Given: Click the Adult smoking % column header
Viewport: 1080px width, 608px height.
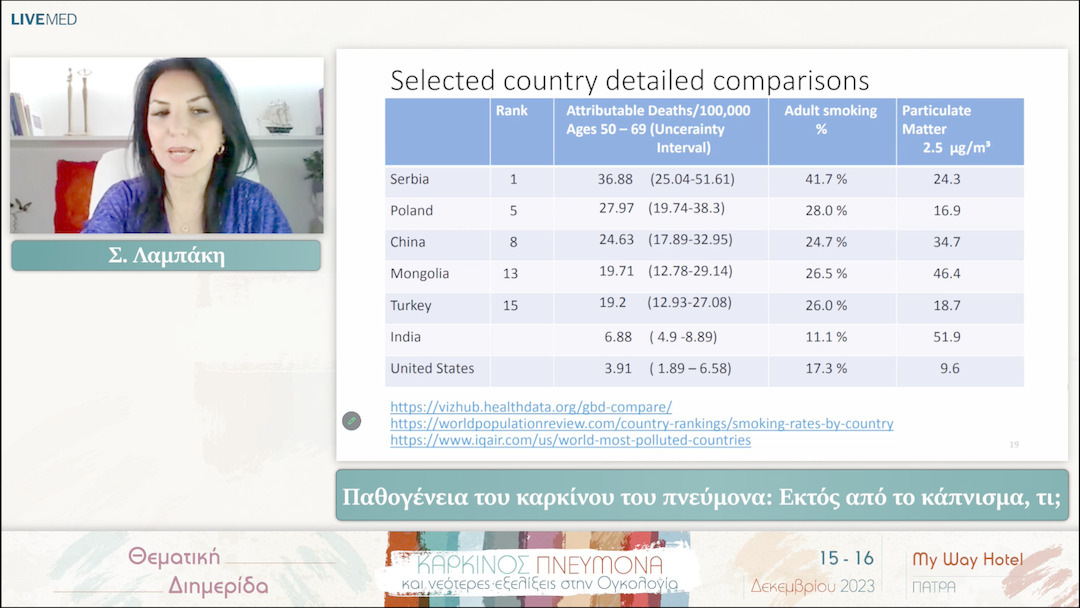Looking at the screenshot, I should (x=830, y=120).
